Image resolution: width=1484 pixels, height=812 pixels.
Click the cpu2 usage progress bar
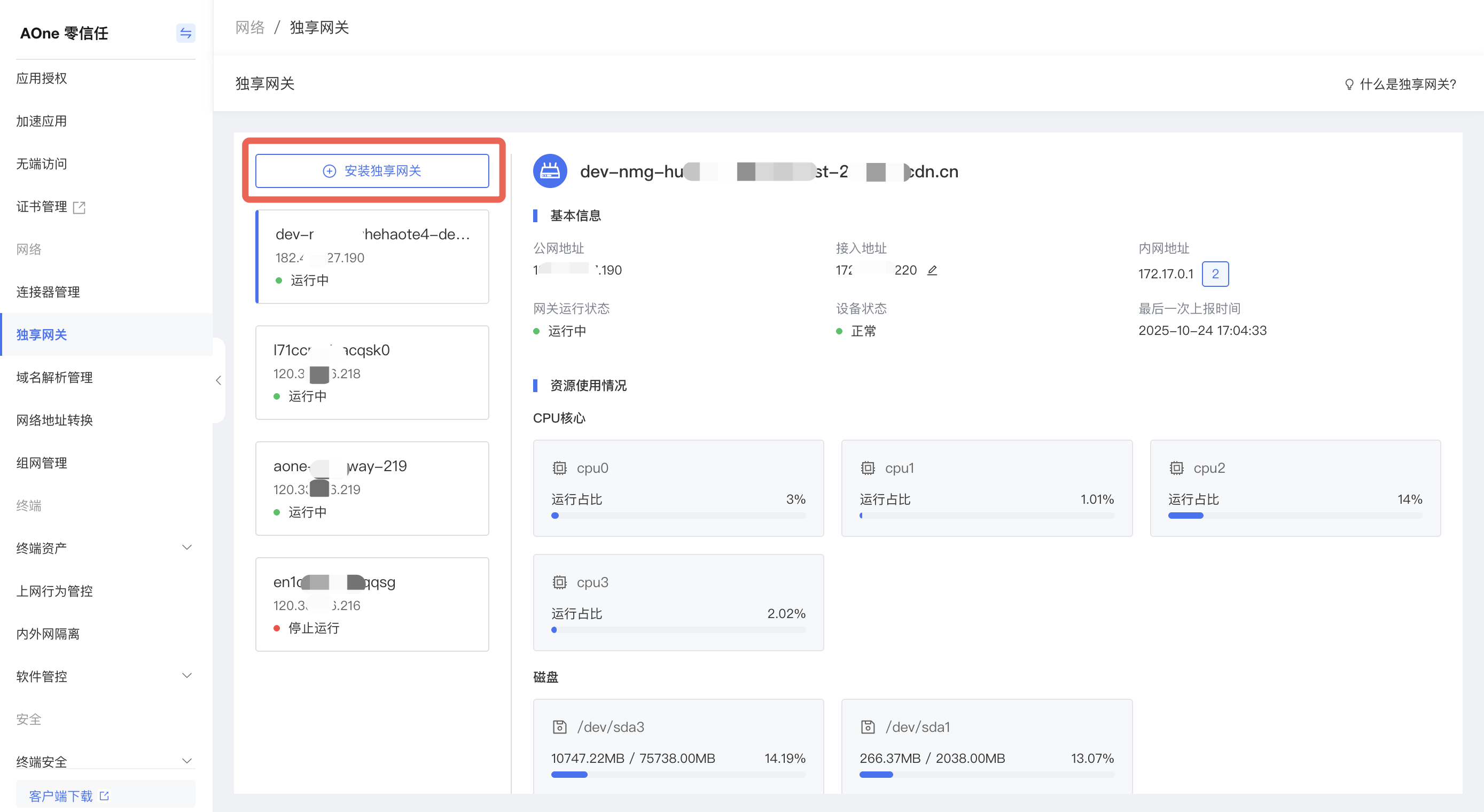tap(1294, 516)
